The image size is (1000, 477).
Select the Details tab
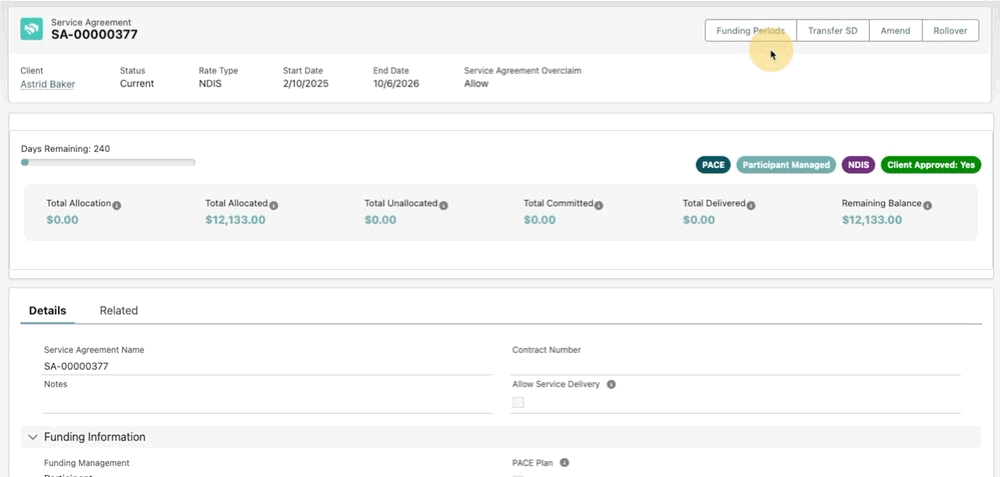[47, 311]
